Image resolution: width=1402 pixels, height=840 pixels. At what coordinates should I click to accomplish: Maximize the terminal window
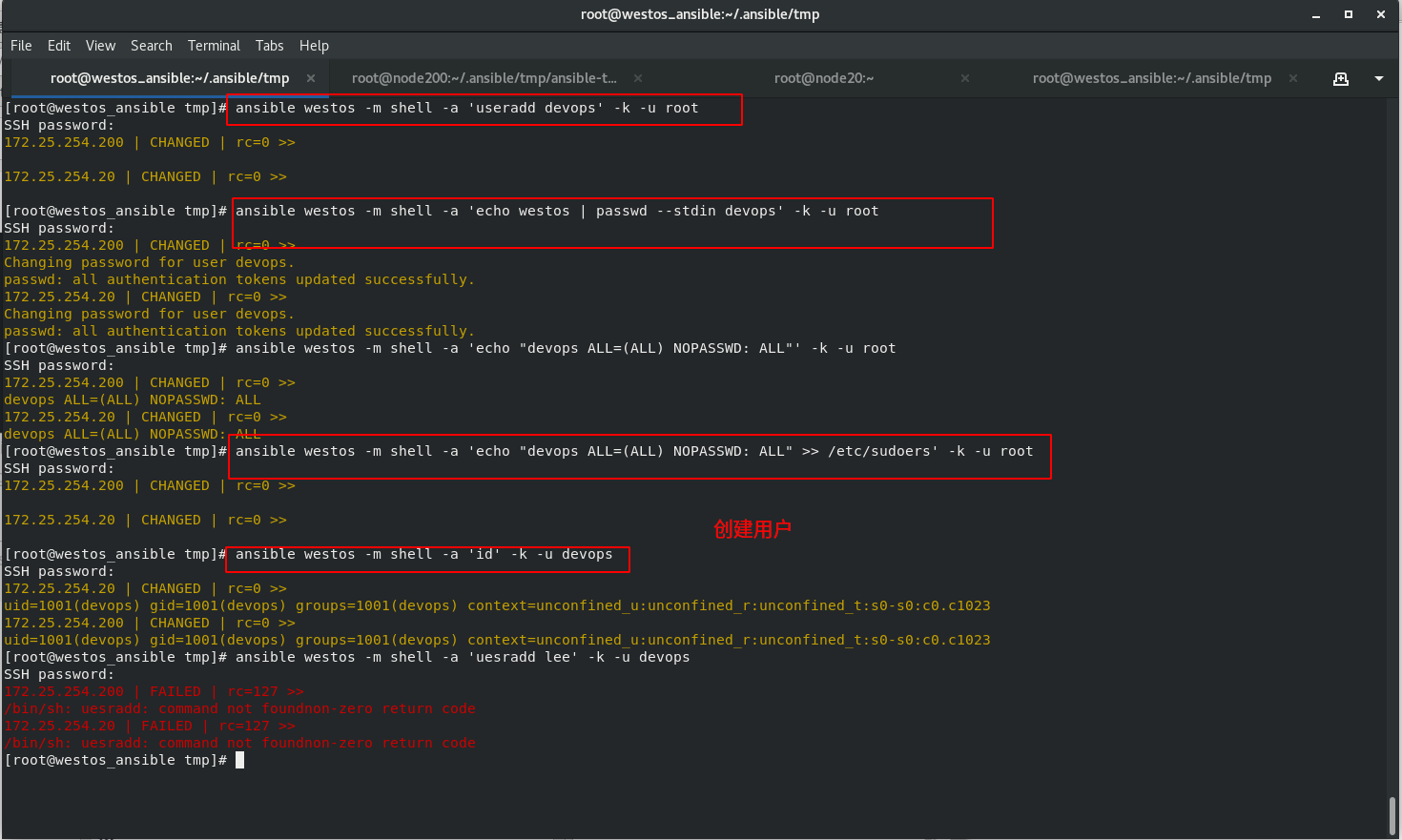click(x=1349, y=14)
